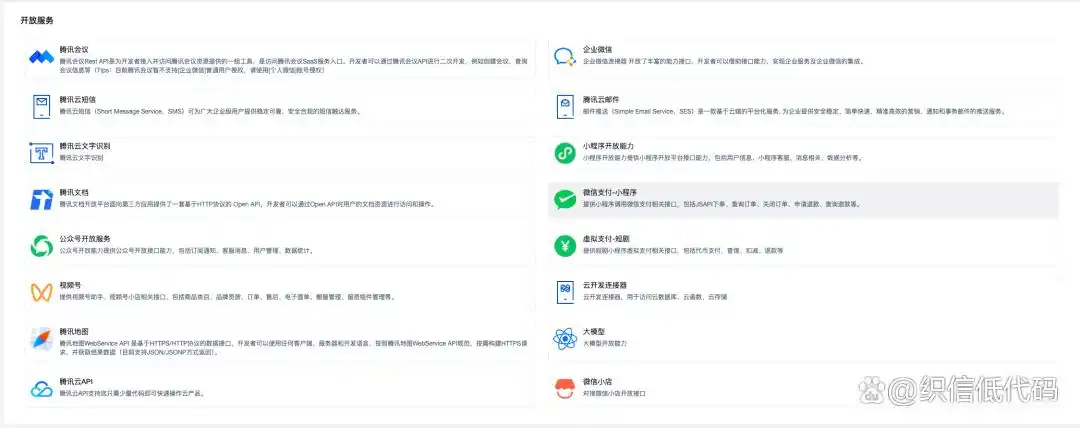The width and height of the screenshot is (1080, 428).
Task: Open the 微信支付-小程序 title
Action: pos(609,193)
